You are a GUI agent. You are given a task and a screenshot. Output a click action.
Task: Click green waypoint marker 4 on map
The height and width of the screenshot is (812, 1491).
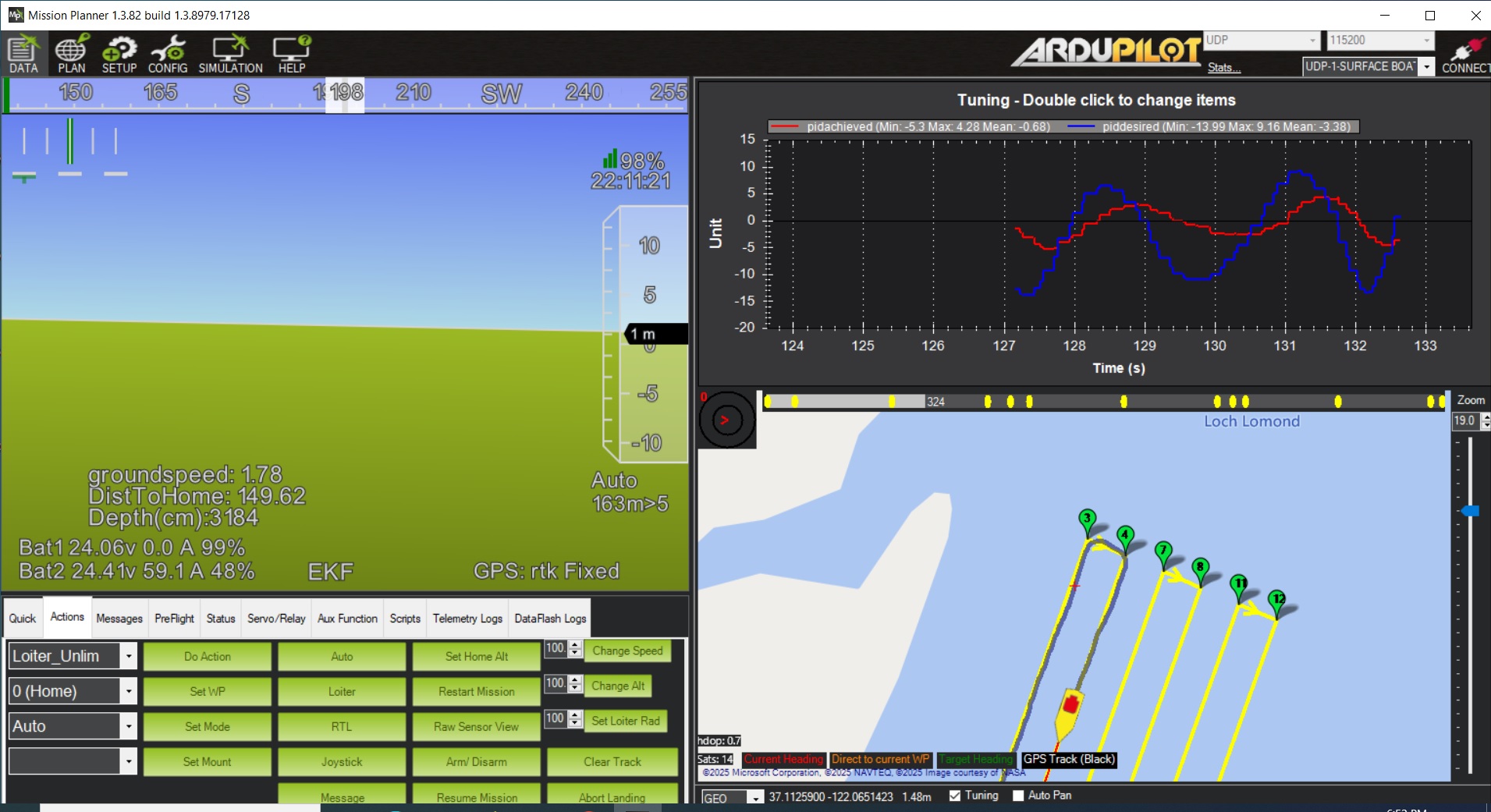point(1124,538)
